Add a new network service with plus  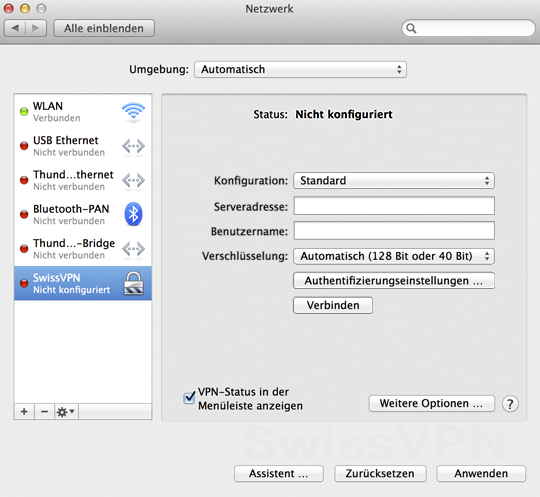[24, 411]
